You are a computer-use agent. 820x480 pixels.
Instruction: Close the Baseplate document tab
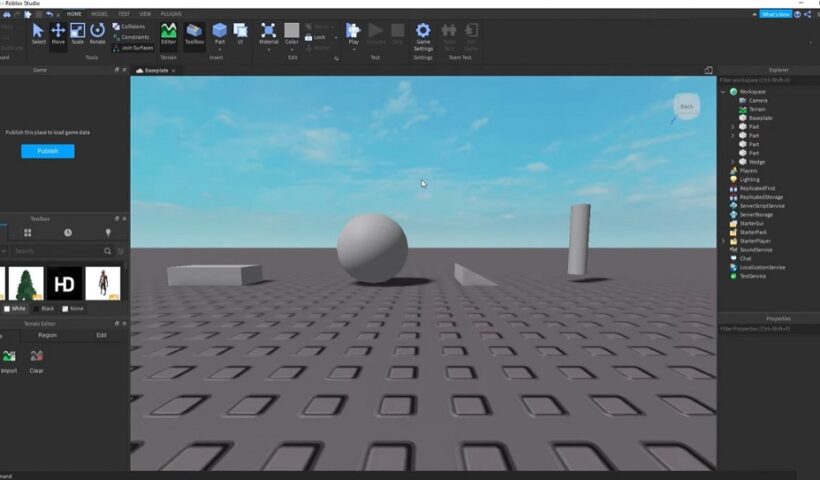(174, 71)
